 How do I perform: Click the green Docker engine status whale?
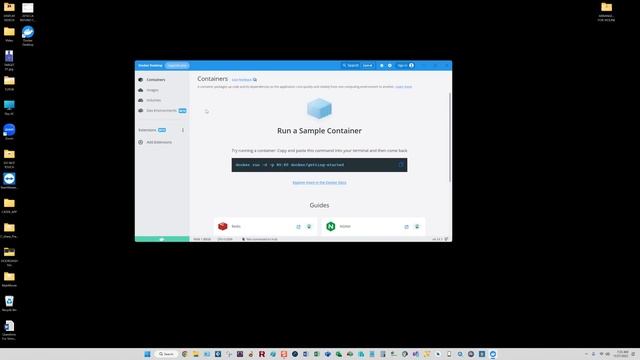(162, 239)
